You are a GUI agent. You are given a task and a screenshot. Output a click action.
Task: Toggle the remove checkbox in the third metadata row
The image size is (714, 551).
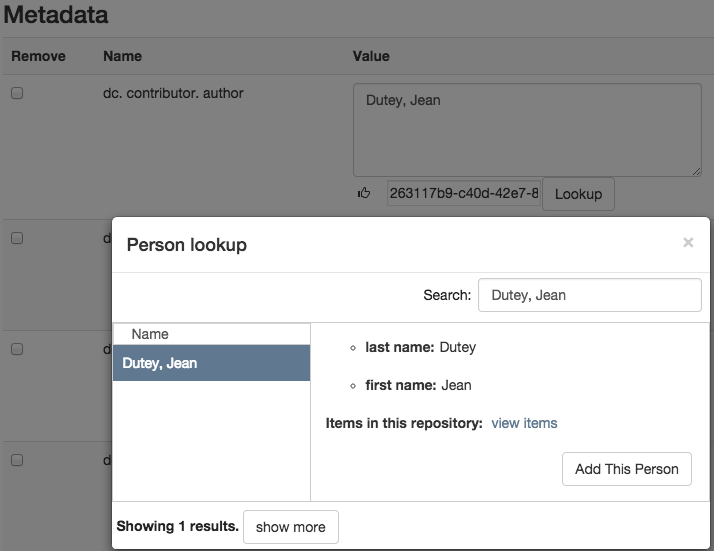click(17, 349)
